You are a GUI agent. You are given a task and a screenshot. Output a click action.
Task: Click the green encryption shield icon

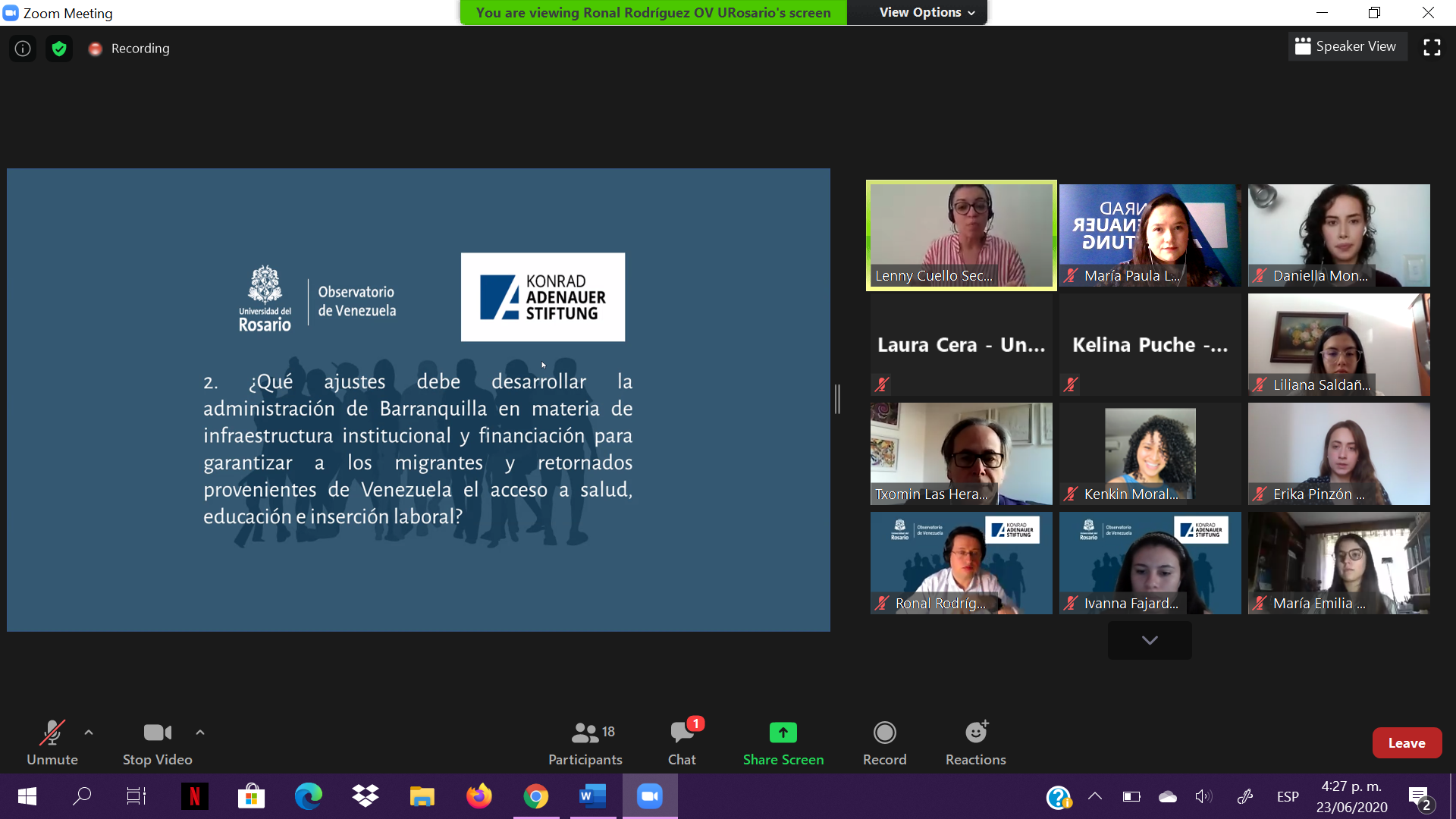coord(59,49)
